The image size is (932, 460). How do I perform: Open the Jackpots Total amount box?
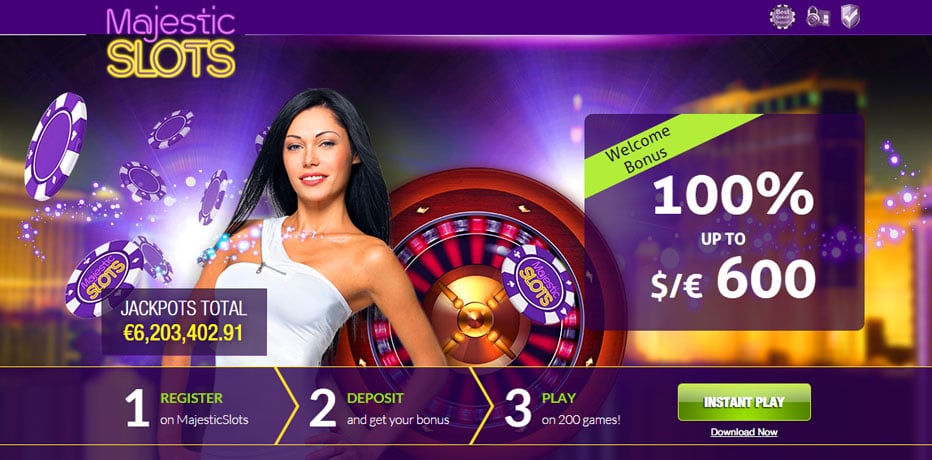pos(184,322)
